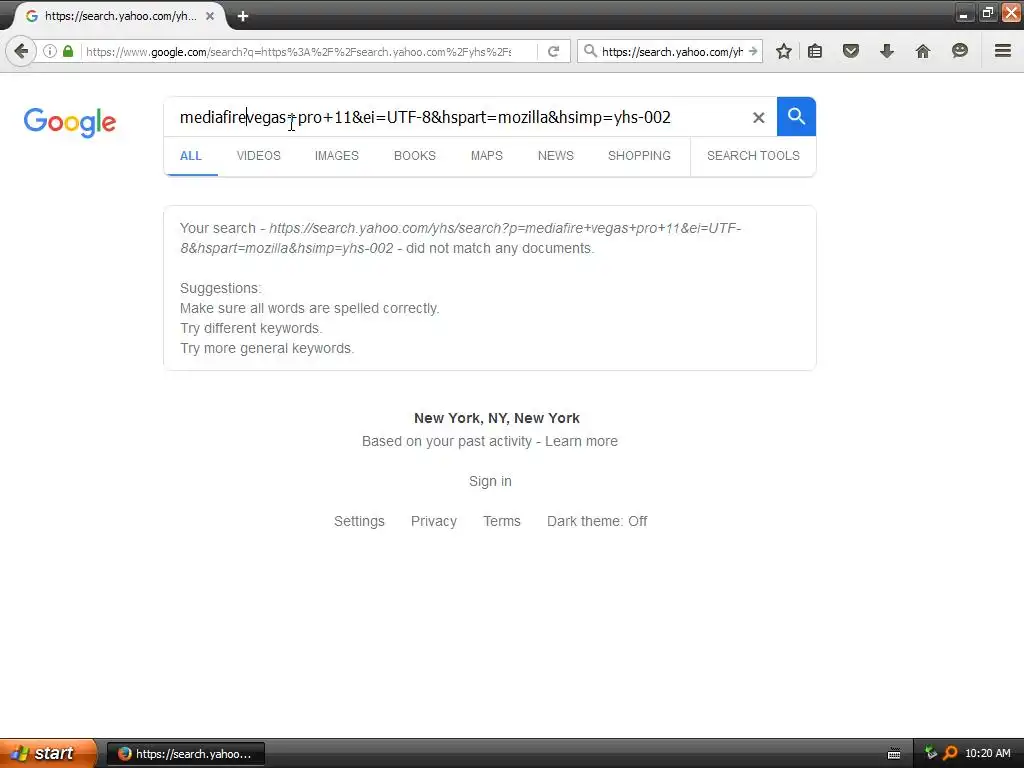Open the BOOKS results tab
Viewport: 1024px width, 768px height.
pyautogui.click(x=415, y=155)
